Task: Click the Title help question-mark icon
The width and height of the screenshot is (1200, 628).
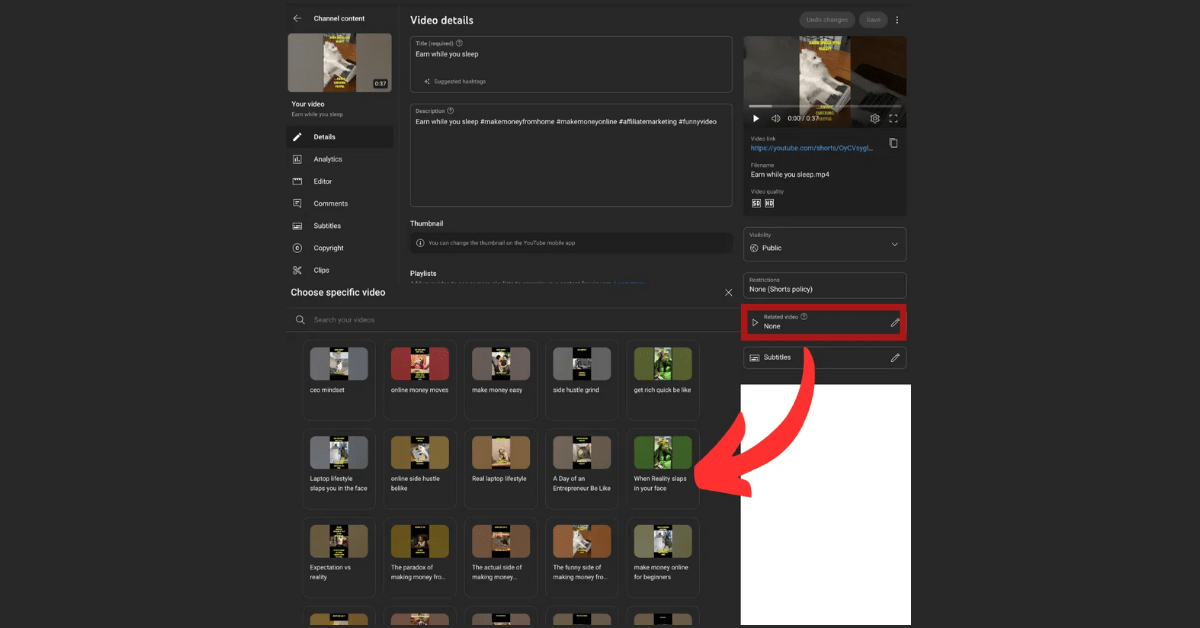Action: click(x=460, y=43)
